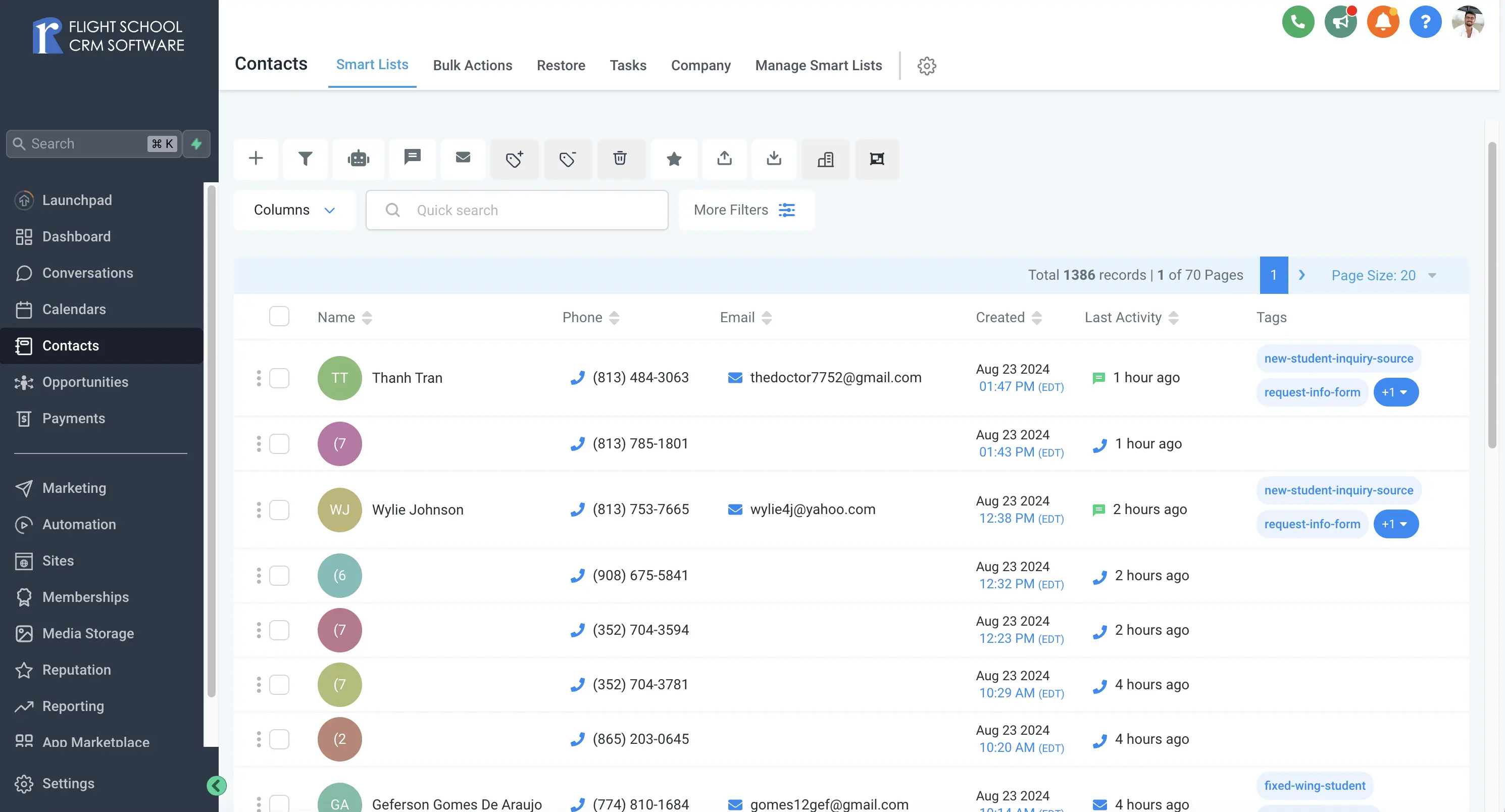Check the box for (908) 675-5841 row
1505x812 pixels.
(279, 575)
